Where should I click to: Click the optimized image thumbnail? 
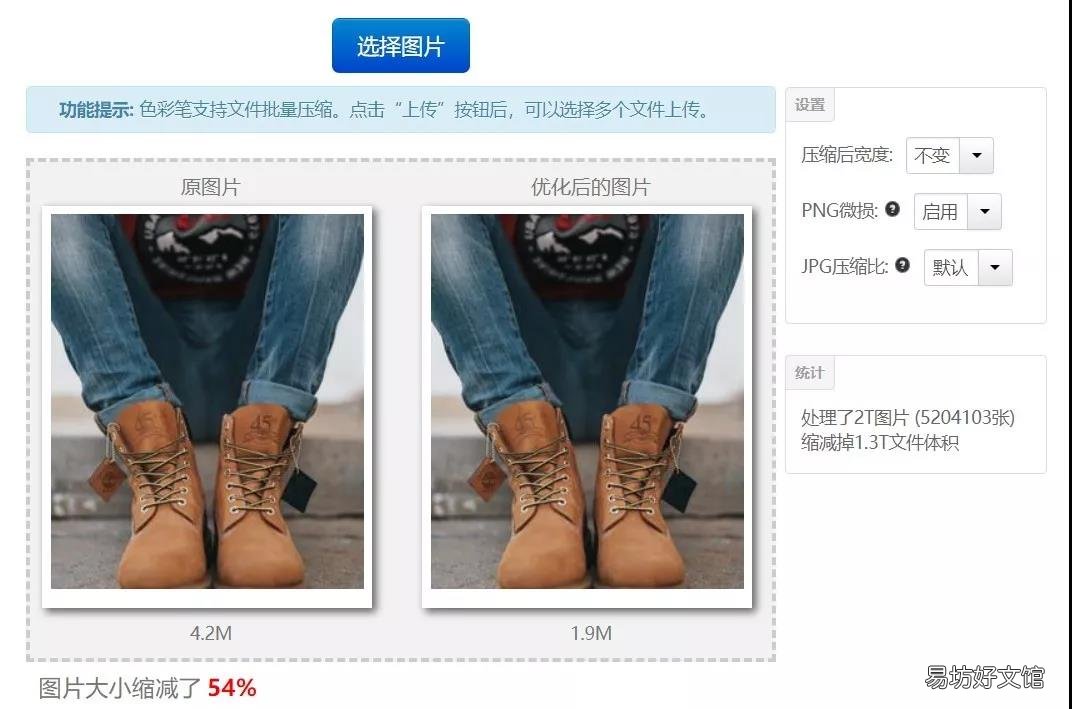pyautogui.click(x=587, y=401)
